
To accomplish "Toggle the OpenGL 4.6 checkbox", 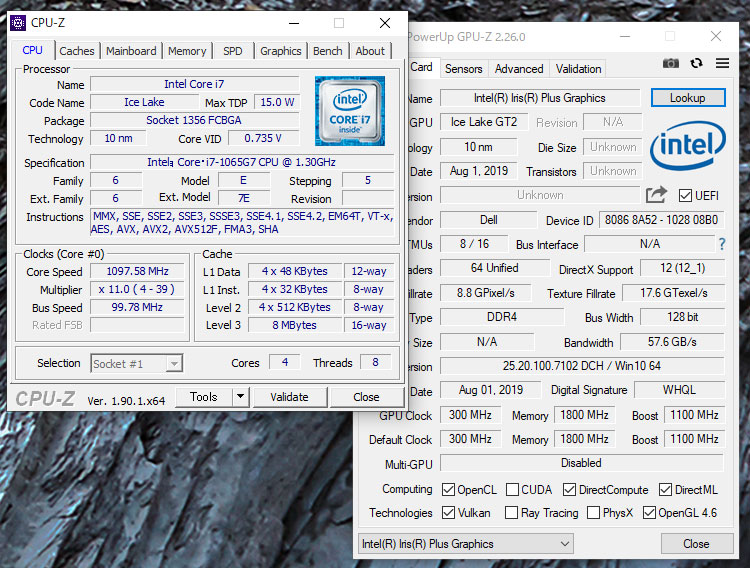I will tap(649, 512).
